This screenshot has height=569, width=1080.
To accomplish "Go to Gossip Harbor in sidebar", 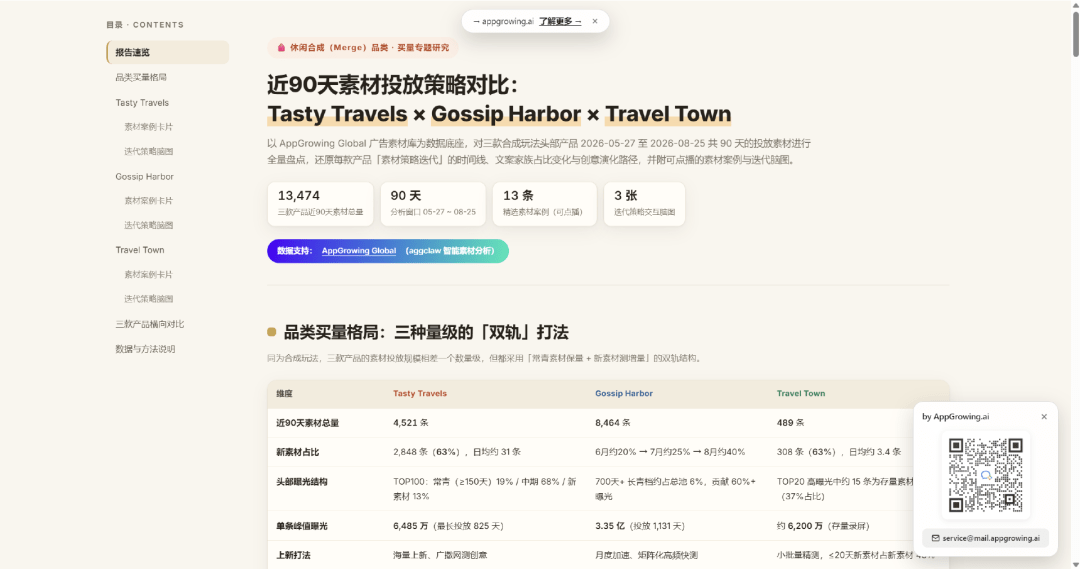I will click(x=145, y=176).
